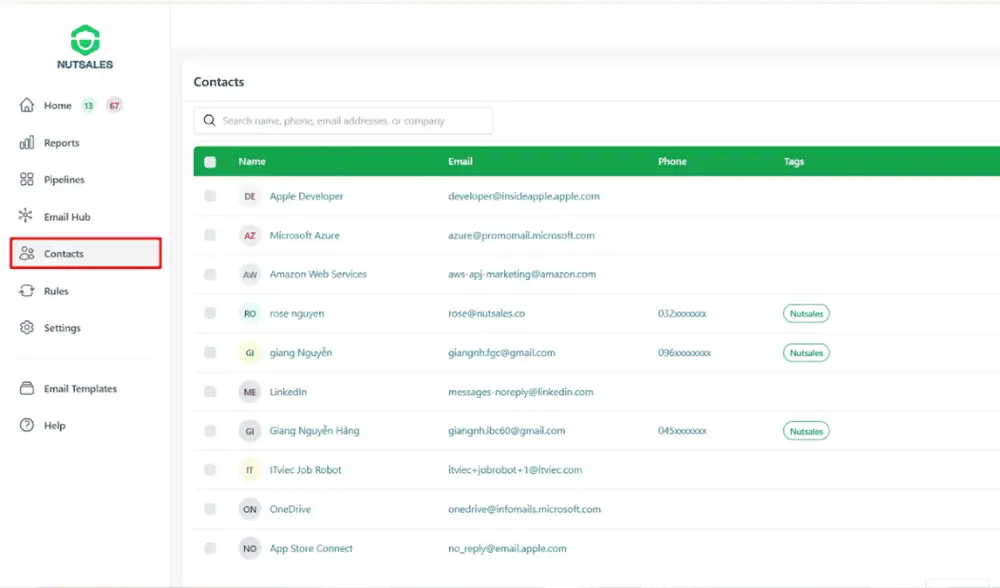Screen dimensions: 1000x588
Task: Click the NutSales shield logo
Action: click(85, 40)
